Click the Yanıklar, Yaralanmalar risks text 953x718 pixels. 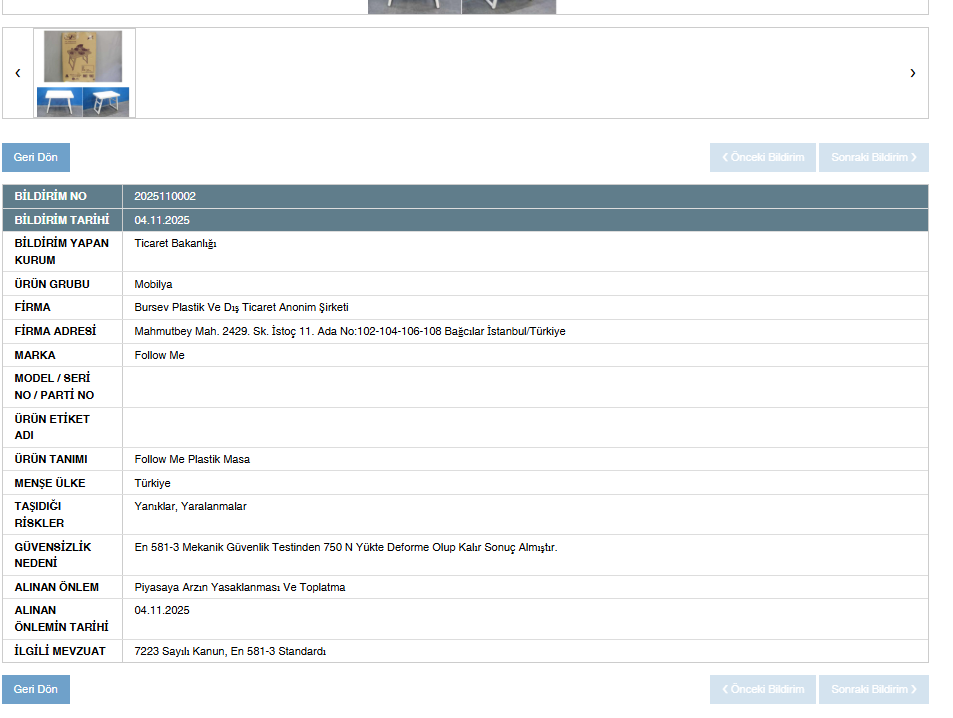click(x=190, y=507)
